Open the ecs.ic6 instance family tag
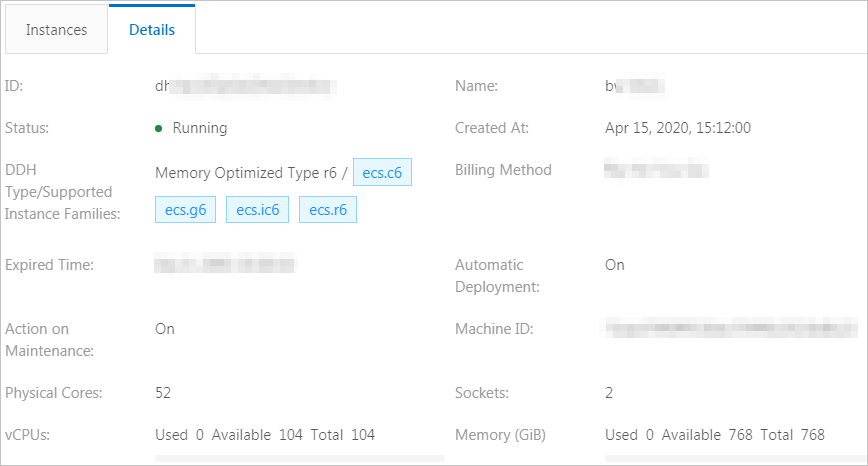The height and width of the screenshot is (466, 868). point(257,210)
